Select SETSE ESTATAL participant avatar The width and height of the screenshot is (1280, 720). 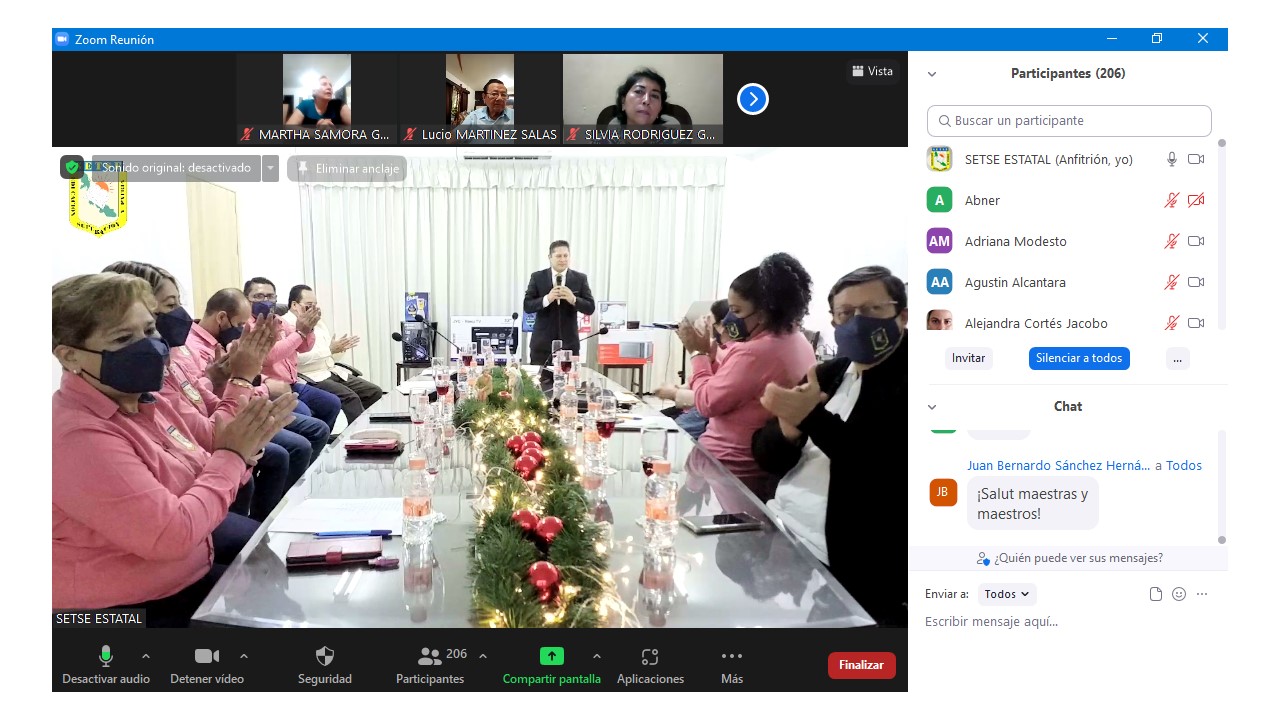(x=939, y=159)
